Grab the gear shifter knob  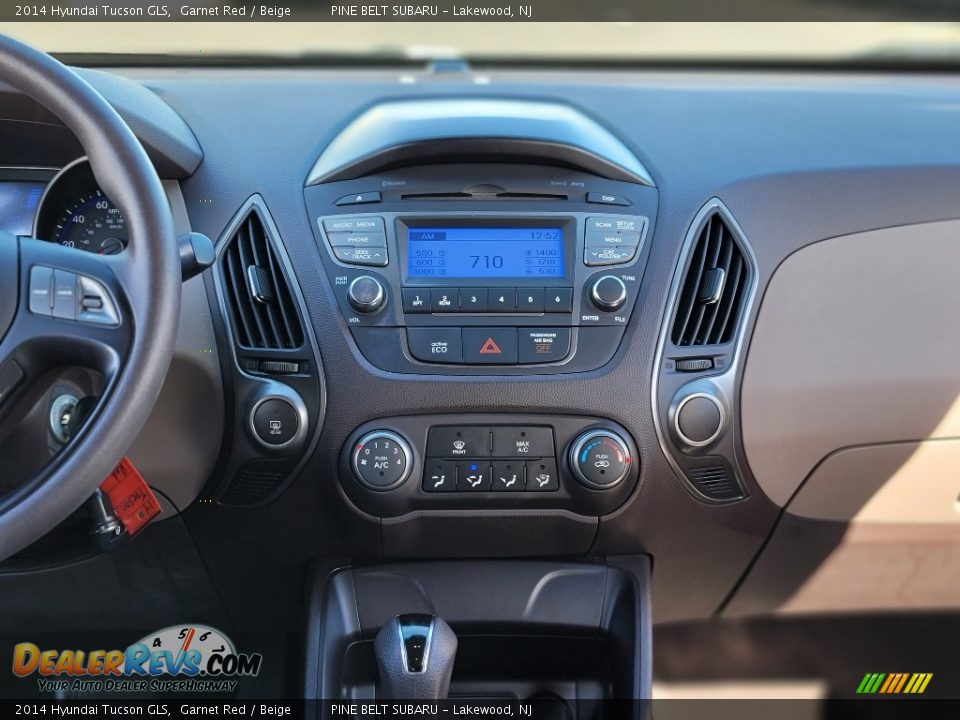[416, 655]
